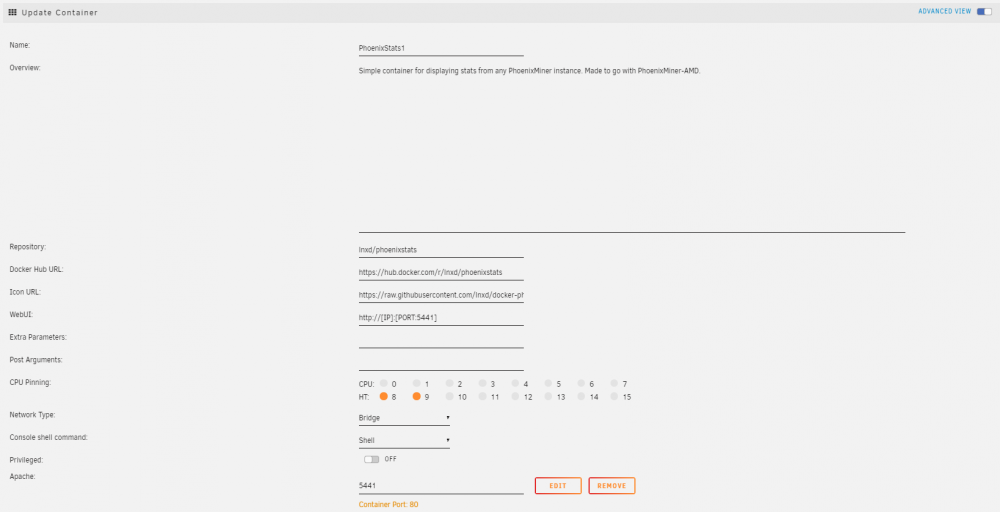Enable CPU pinning for HT core 13
Image resolution: width=1000 pixels, height=512 pixels.
[x=548, y=397]
